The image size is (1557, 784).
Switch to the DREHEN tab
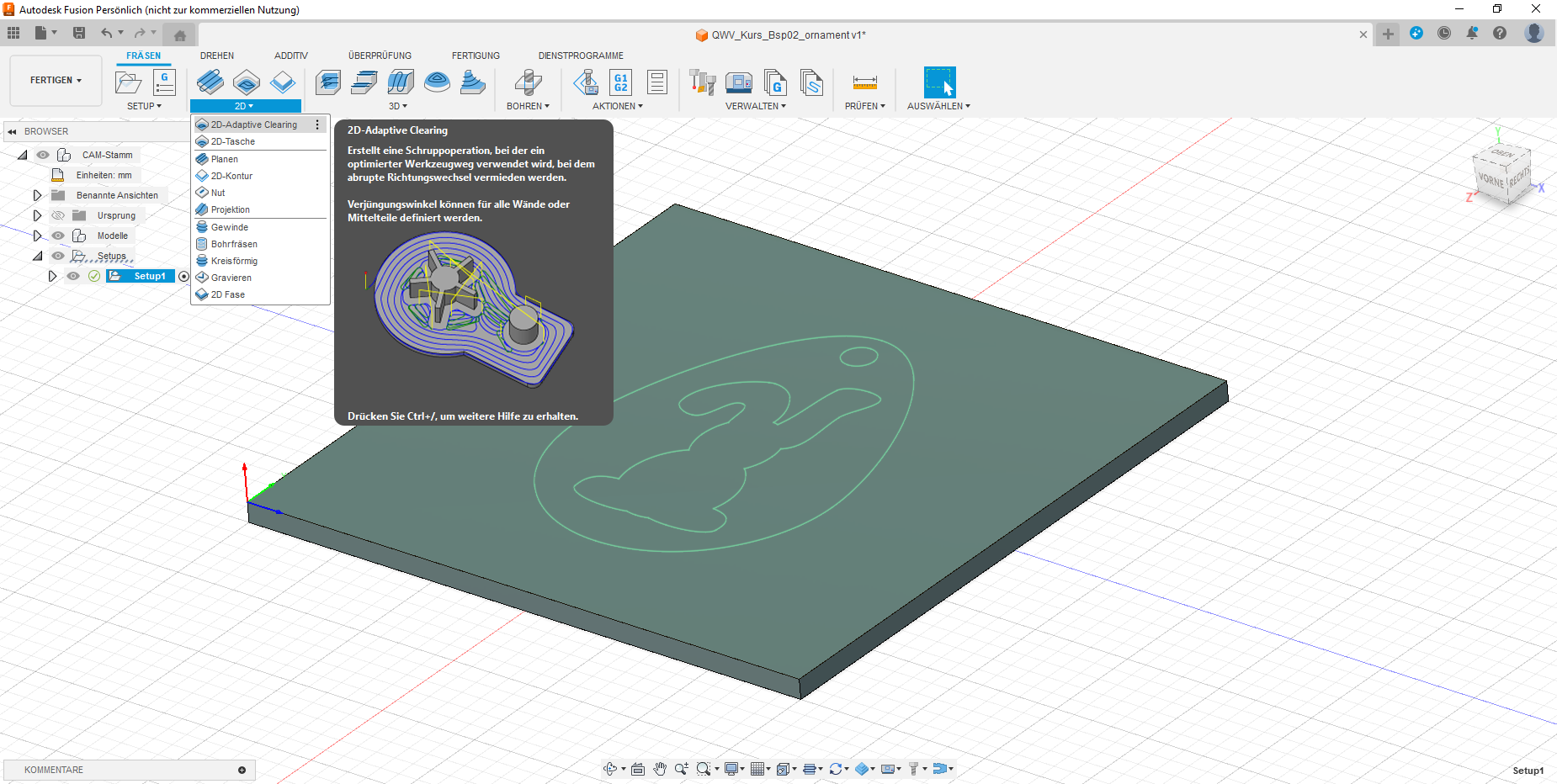coord(217,56)
